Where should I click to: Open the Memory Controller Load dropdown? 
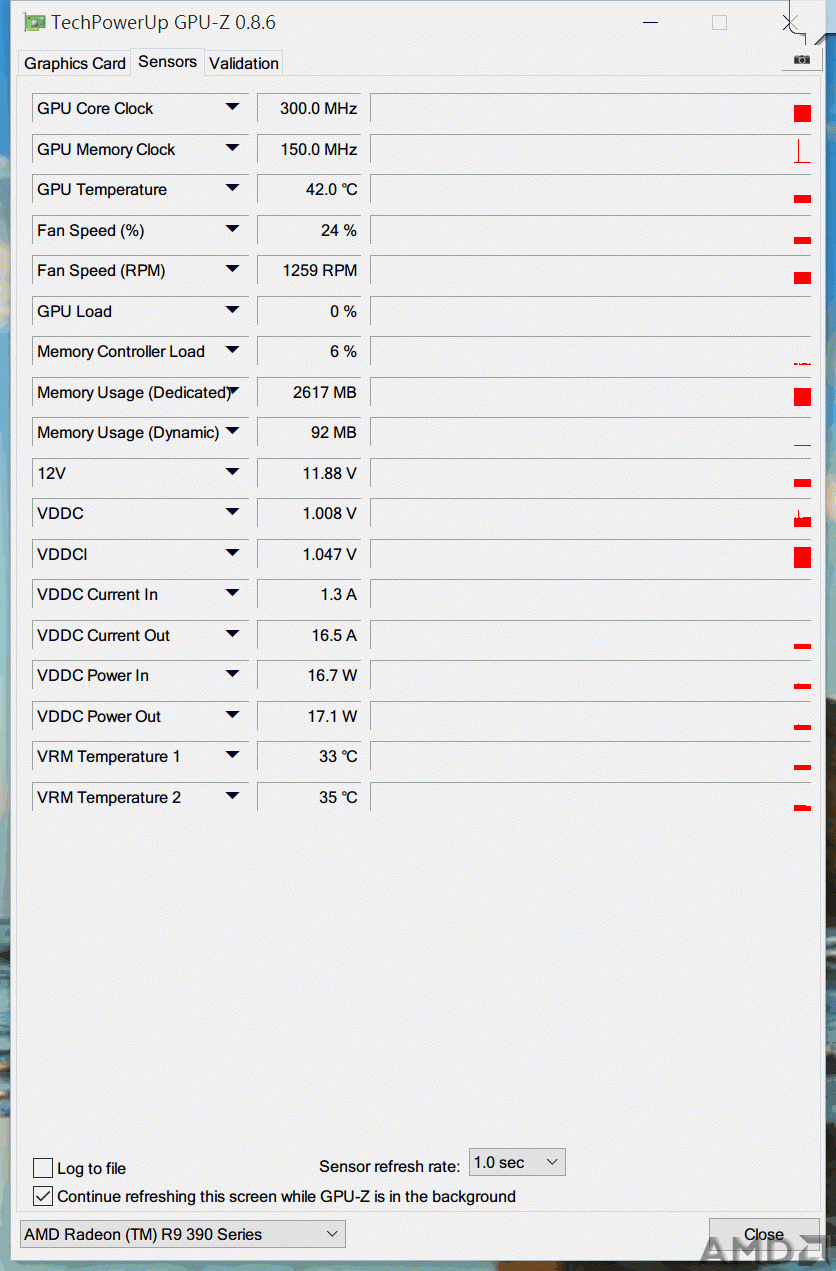click(232, 350)
